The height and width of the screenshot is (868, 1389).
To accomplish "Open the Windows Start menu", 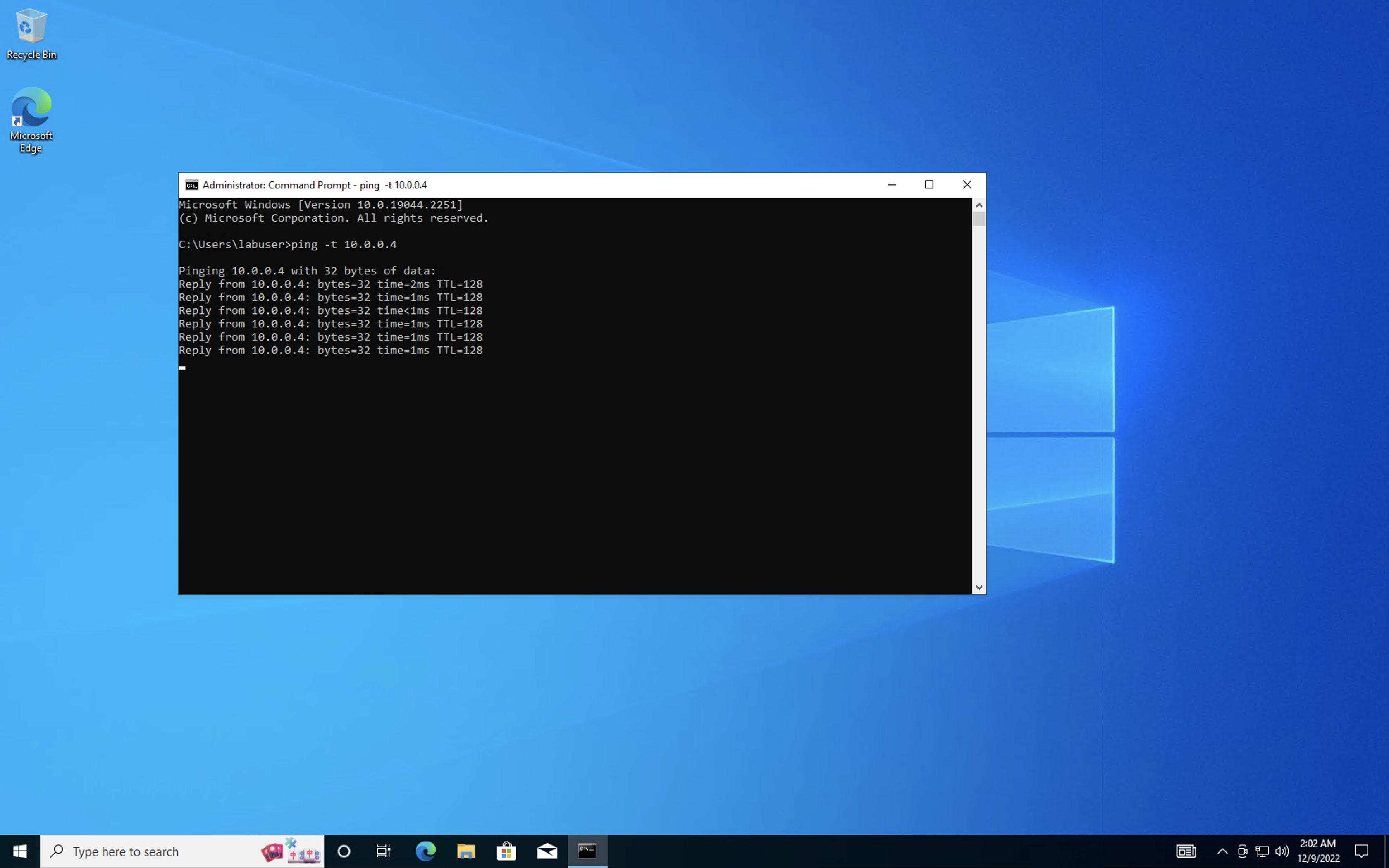I will tap(20, 851).
